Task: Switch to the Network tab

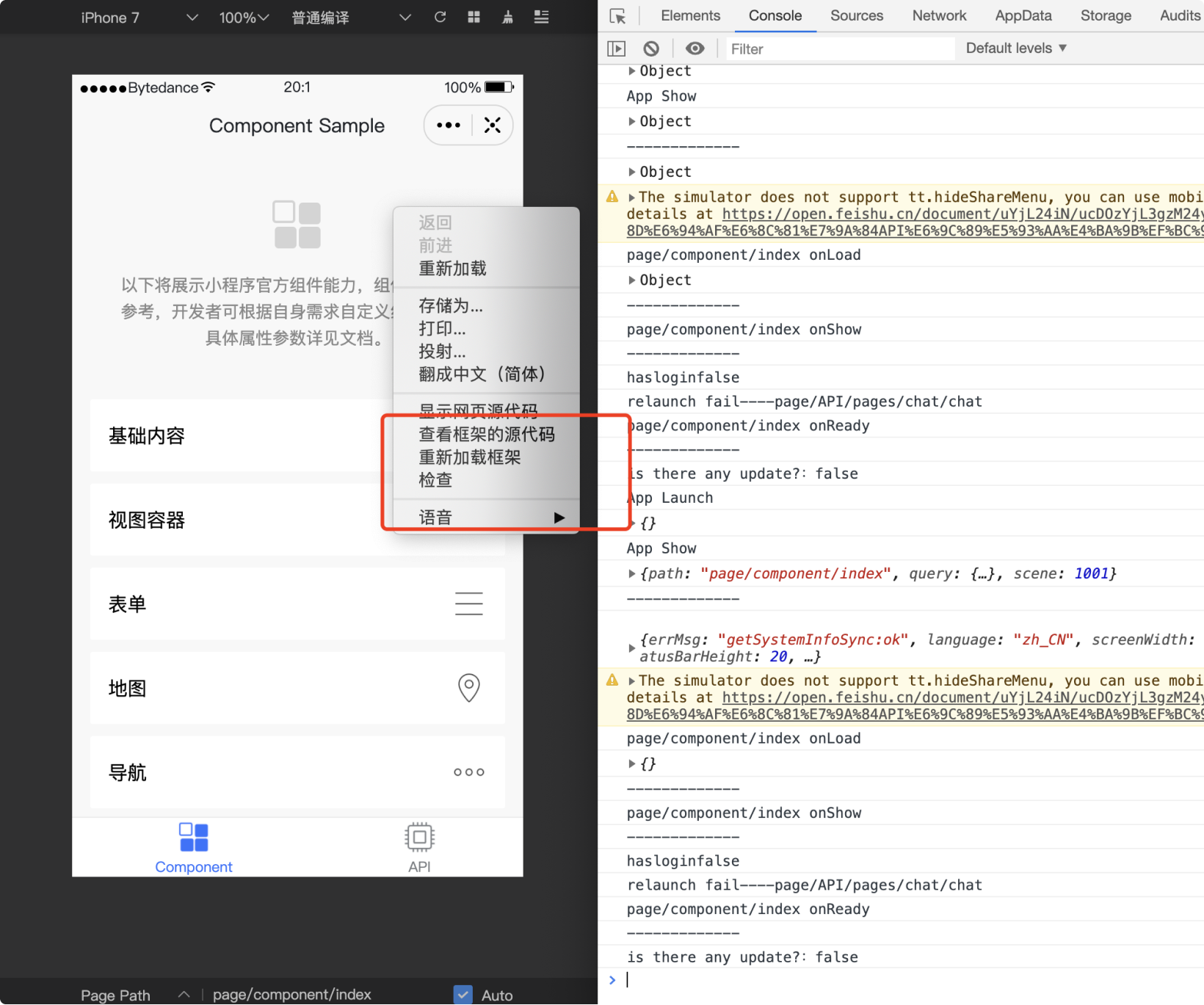Action: click(x=939, y=15)
